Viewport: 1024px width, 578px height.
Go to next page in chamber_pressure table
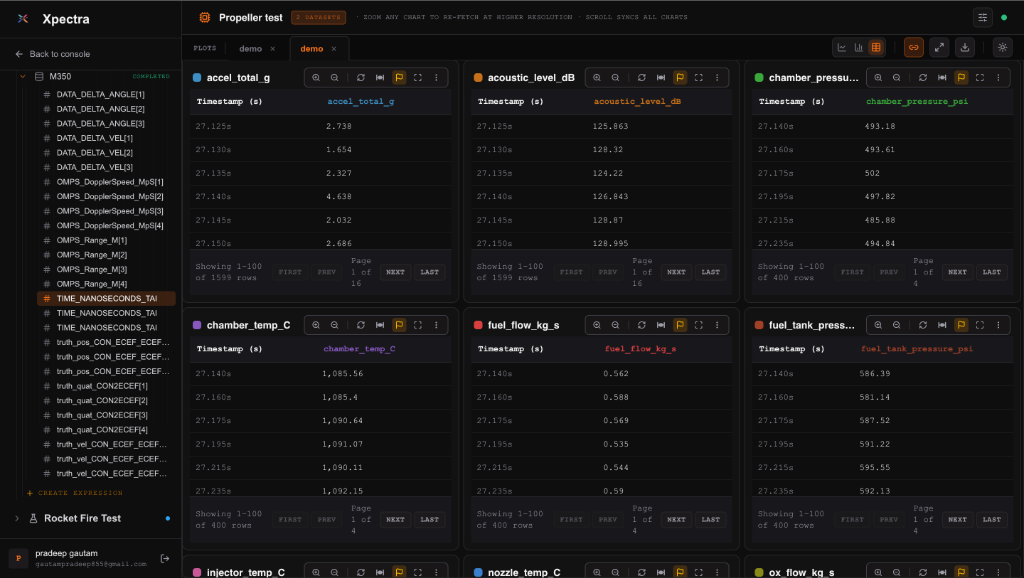(957, 272)
